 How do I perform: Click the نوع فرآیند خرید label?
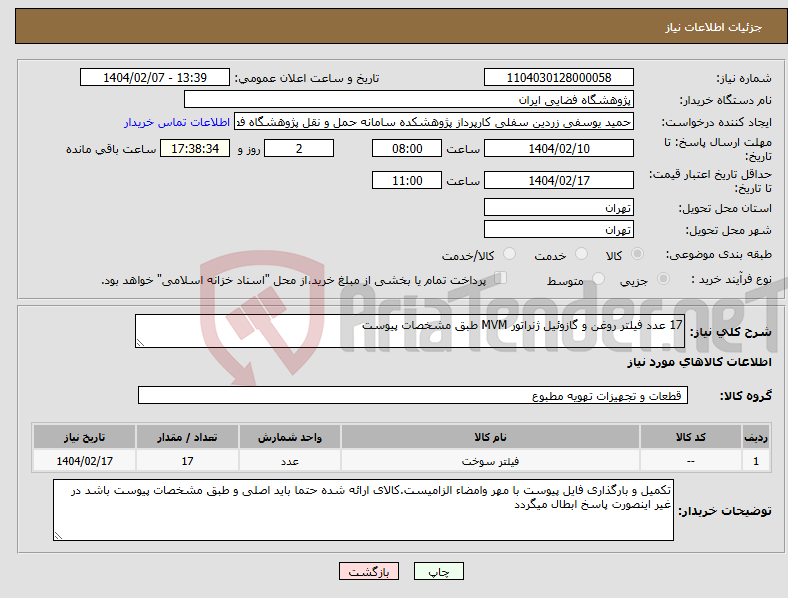(731, 279)
